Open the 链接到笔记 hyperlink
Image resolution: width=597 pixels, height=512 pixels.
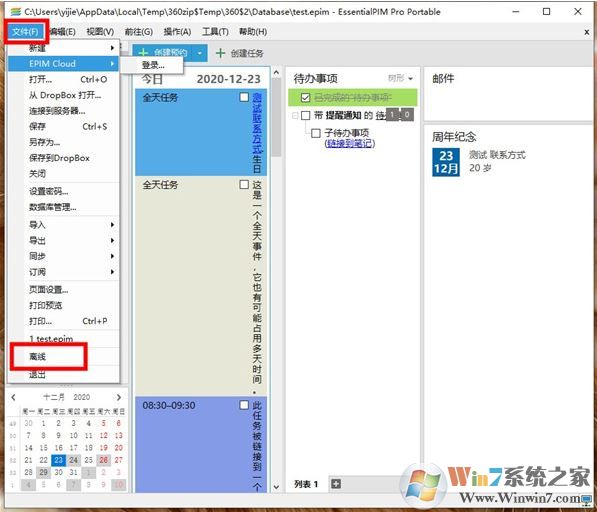coord(350,144)
